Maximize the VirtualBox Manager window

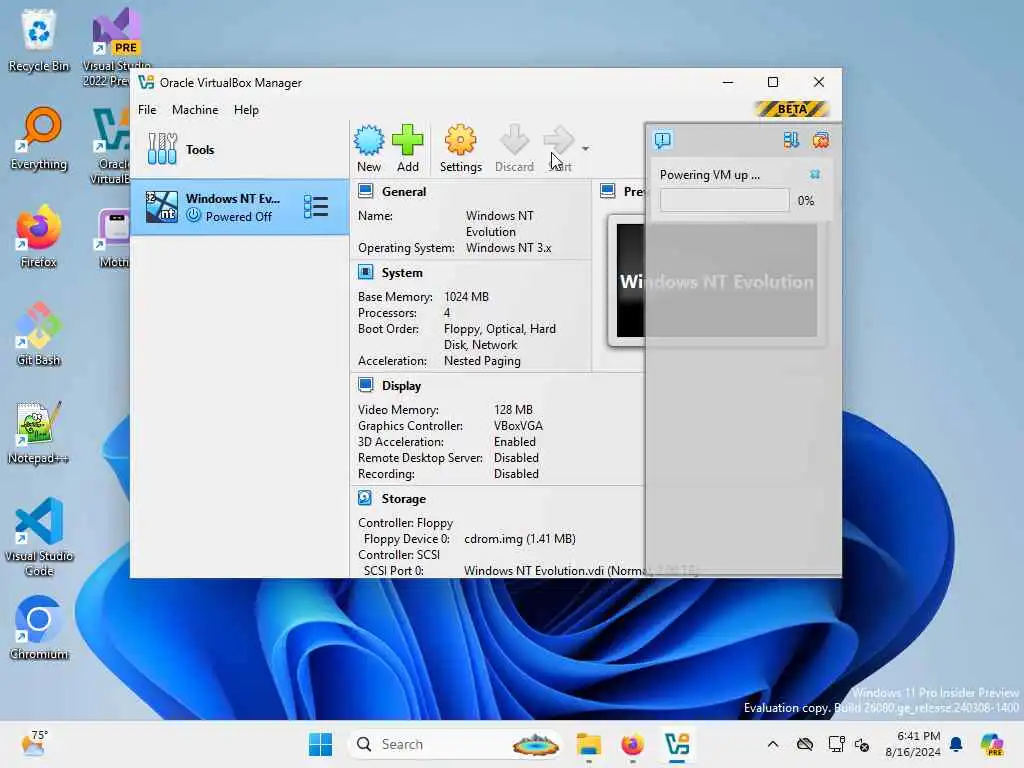773,82
